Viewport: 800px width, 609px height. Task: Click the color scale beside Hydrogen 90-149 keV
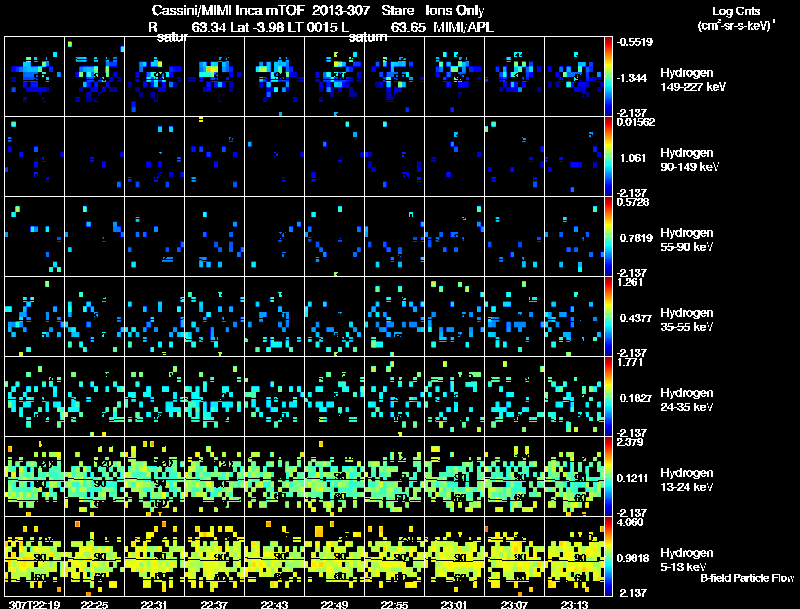pos(610,157)
